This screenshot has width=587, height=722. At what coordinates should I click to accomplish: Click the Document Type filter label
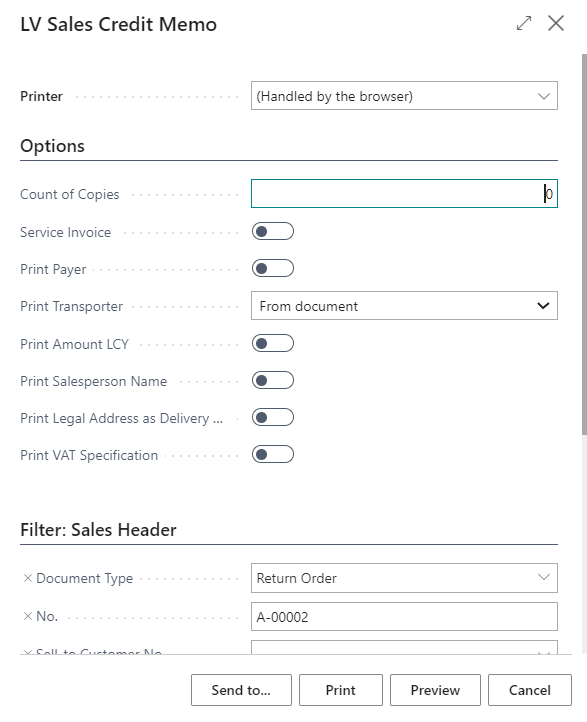click(85, 578)
